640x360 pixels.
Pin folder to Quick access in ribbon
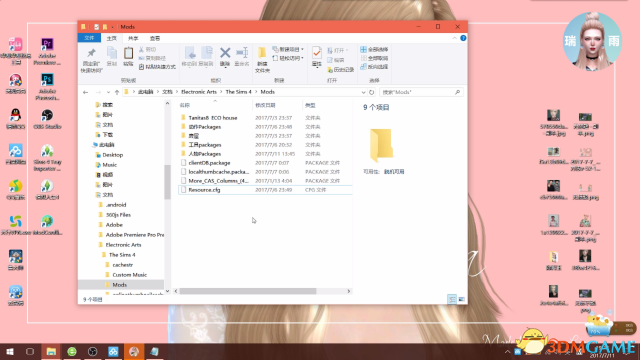[x=91, y=60]
